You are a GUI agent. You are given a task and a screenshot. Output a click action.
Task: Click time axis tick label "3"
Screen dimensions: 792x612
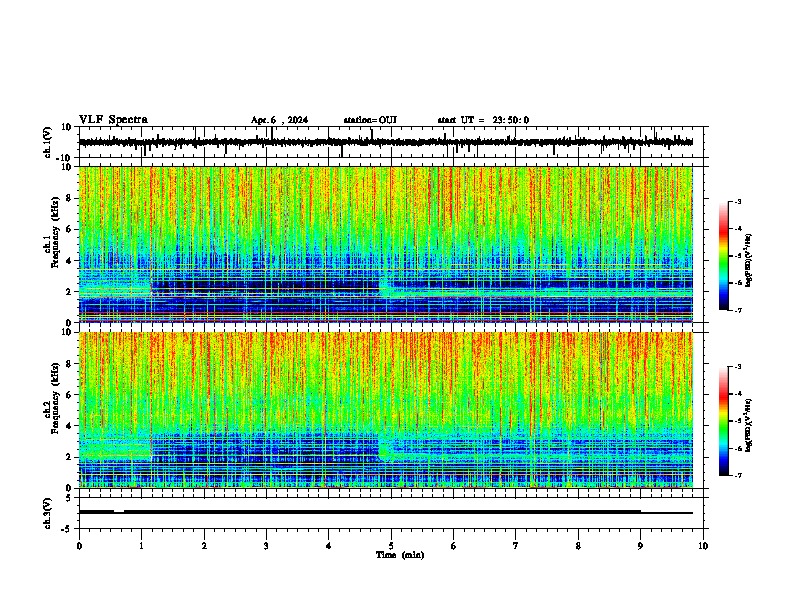click(x=266, y=546)
